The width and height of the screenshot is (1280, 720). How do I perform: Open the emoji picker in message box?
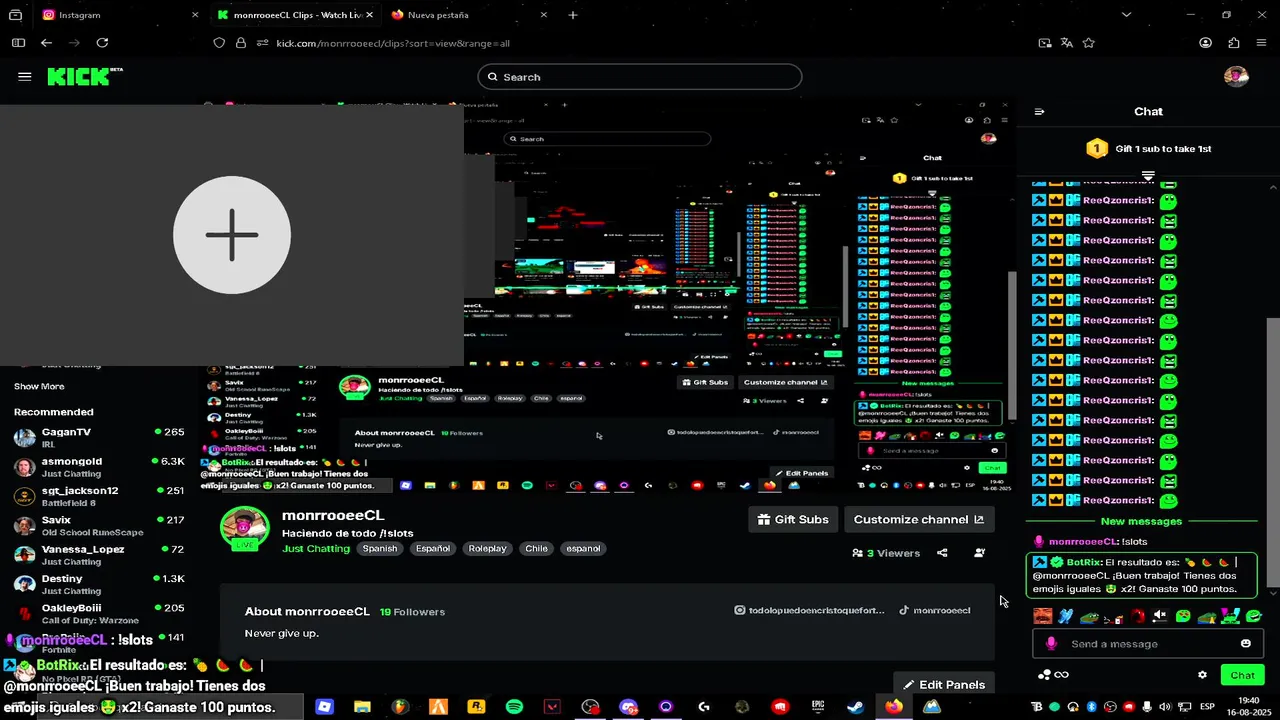pyautogui.click(x=1245, y=644)
